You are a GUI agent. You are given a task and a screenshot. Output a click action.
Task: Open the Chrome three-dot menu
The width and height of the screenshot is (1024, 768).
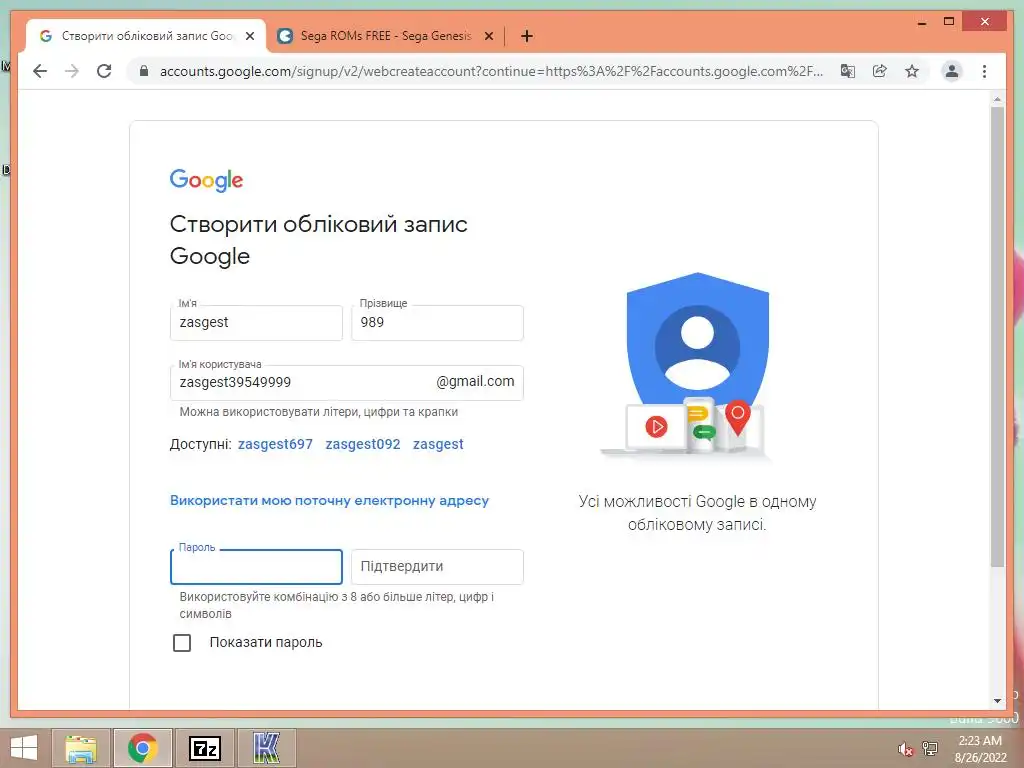(x=984, y=71)
